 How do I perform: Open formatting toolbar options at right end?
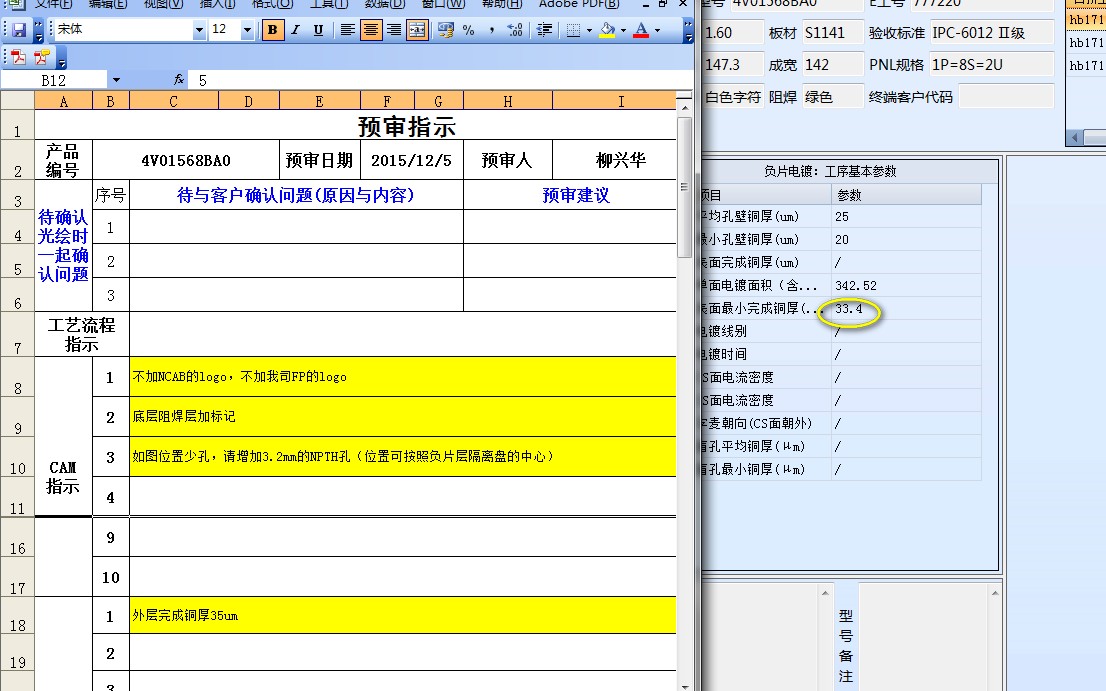(688, 30)
